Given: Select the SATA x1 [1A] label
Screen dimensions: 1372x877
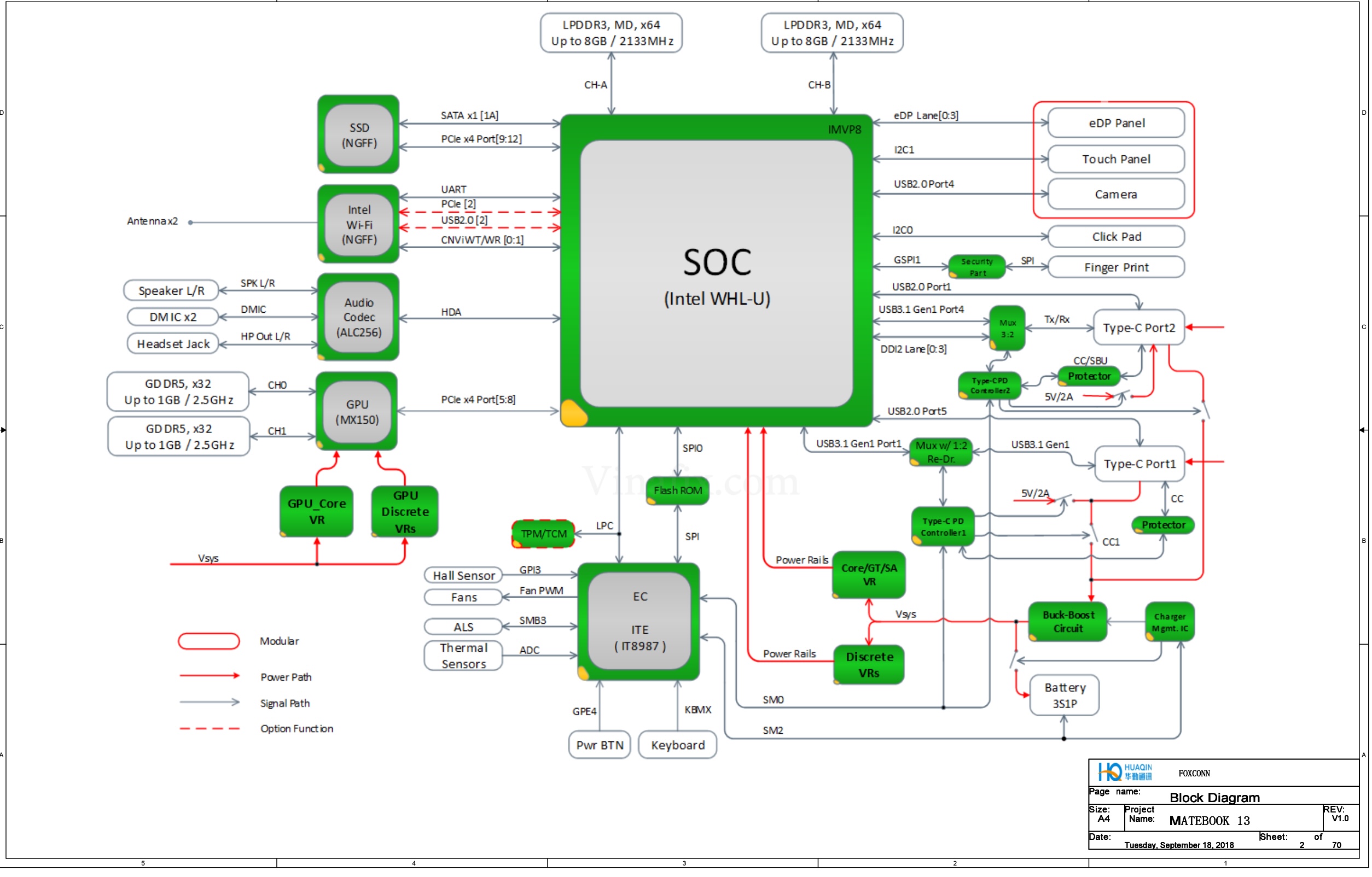Looking at the screenshot, I should tap(469, 115).
